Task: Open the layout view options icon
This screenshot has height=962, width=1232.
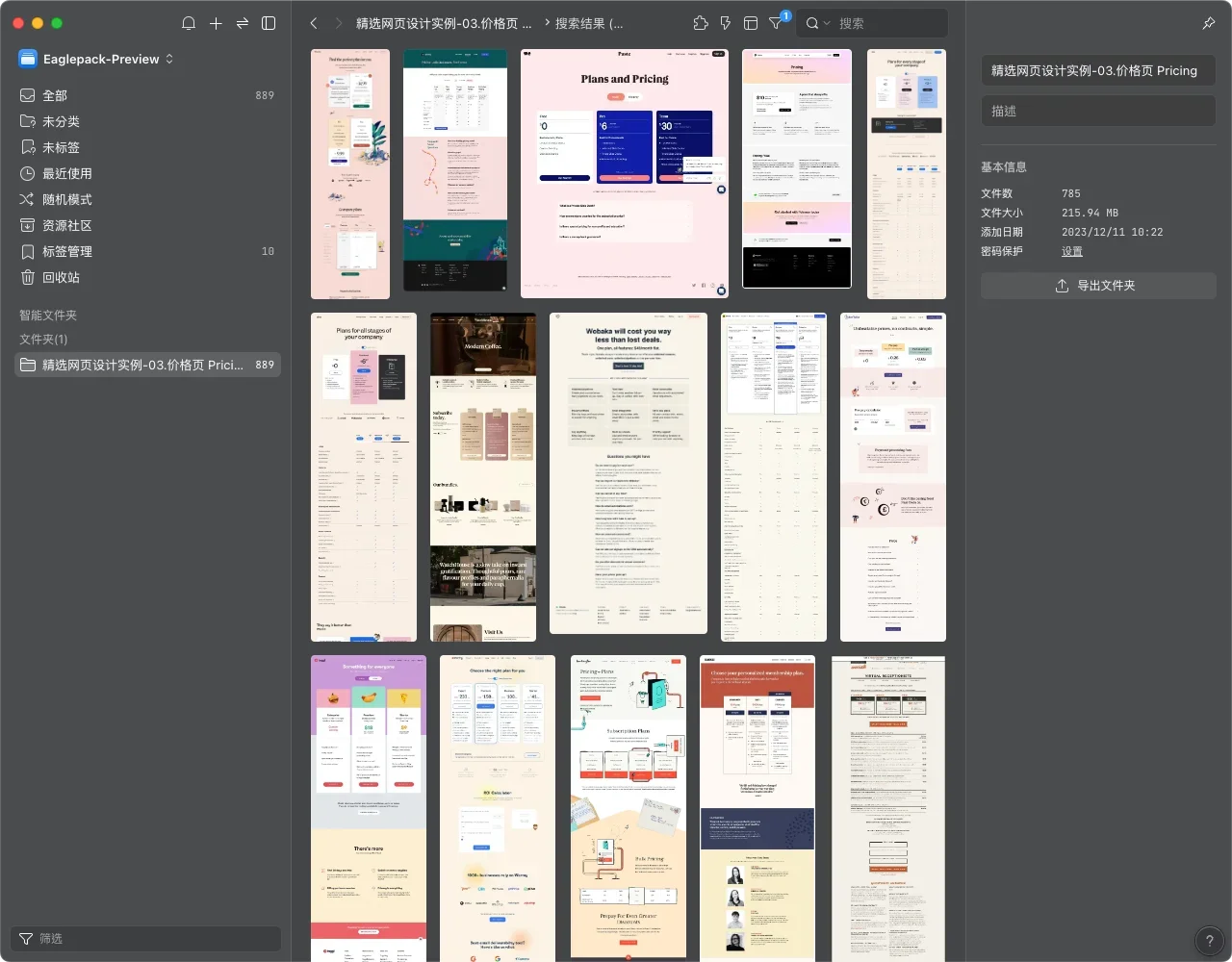Action: pyautogui.click(x=751, y=23)
